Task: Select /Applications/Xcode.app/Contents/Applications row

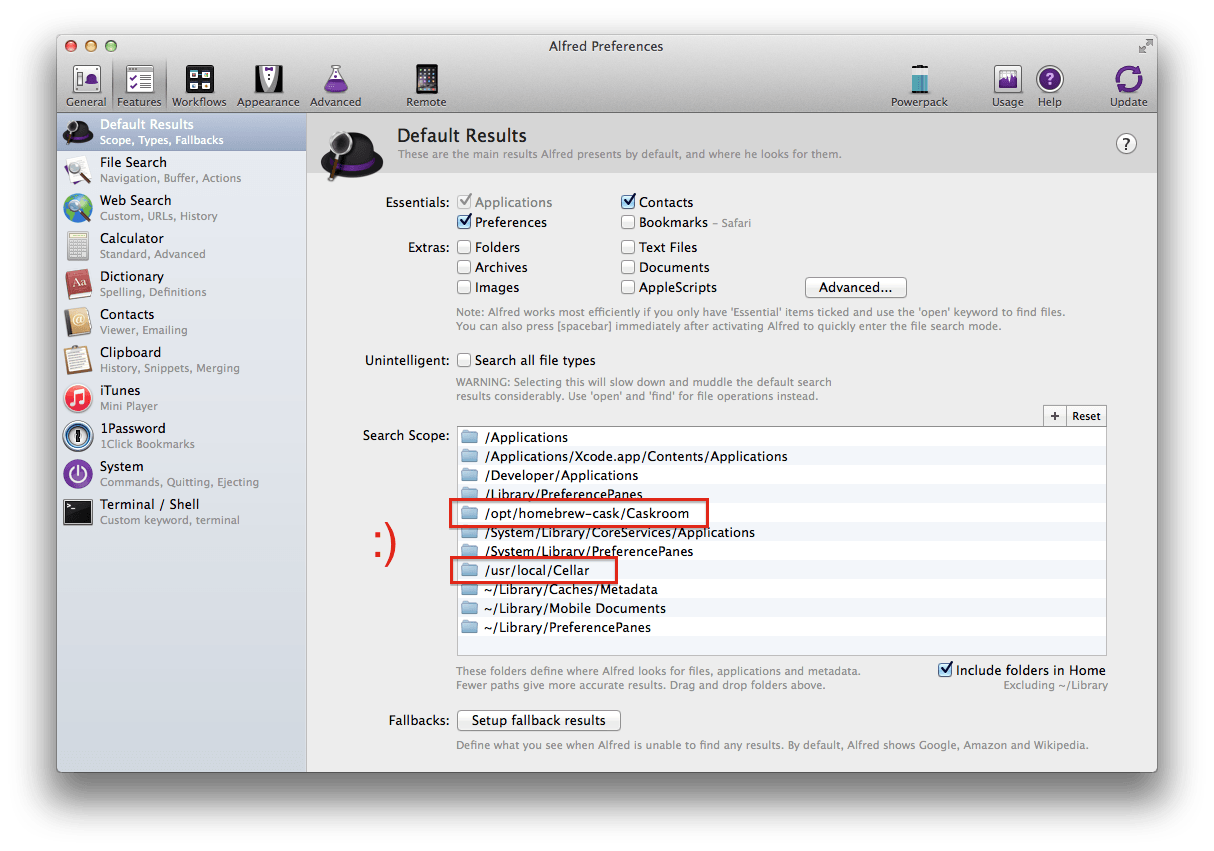Action: (781, 456)
